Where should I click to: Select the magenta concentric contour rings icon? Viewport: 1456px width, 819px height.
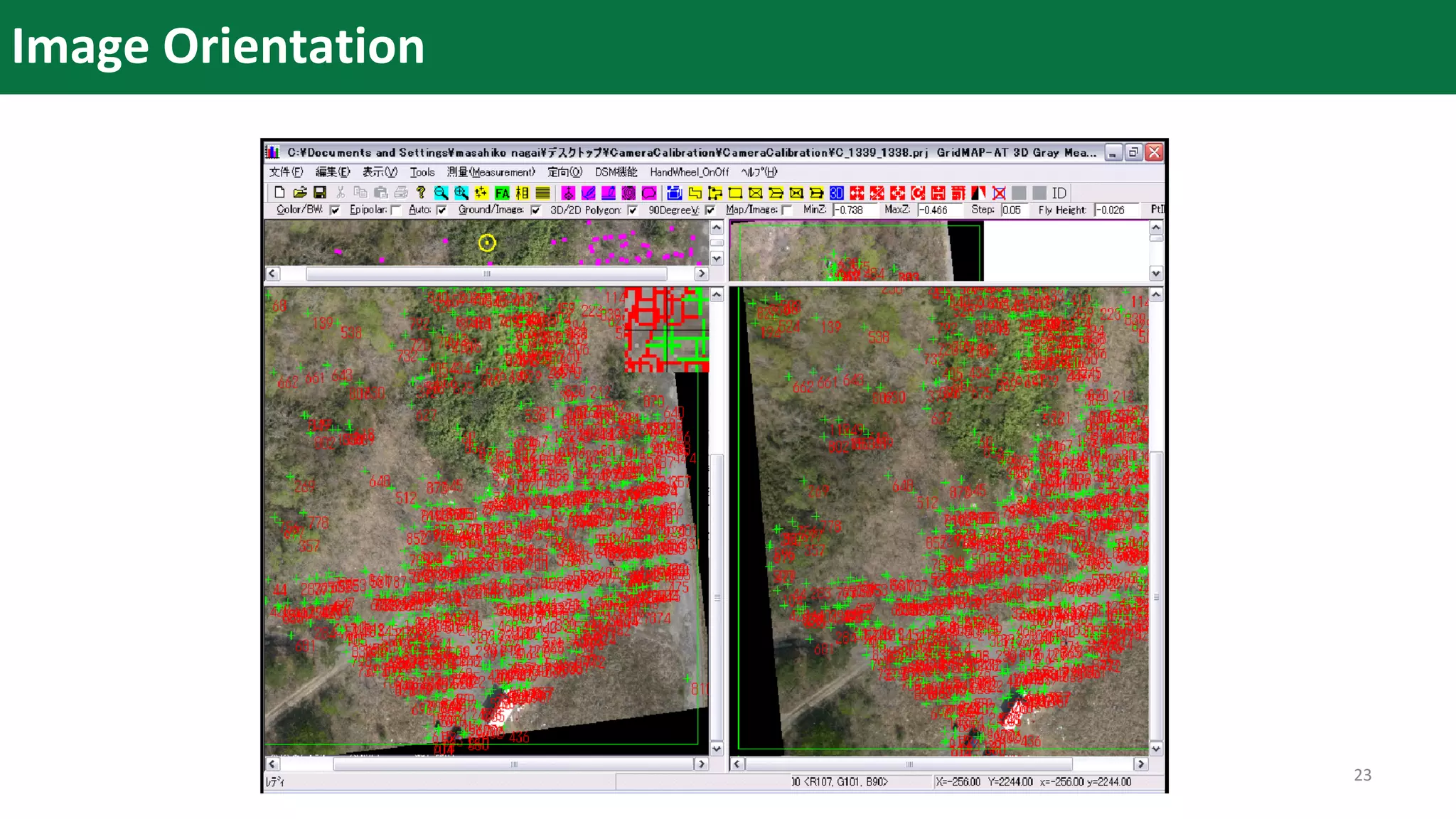click(628, 193)
